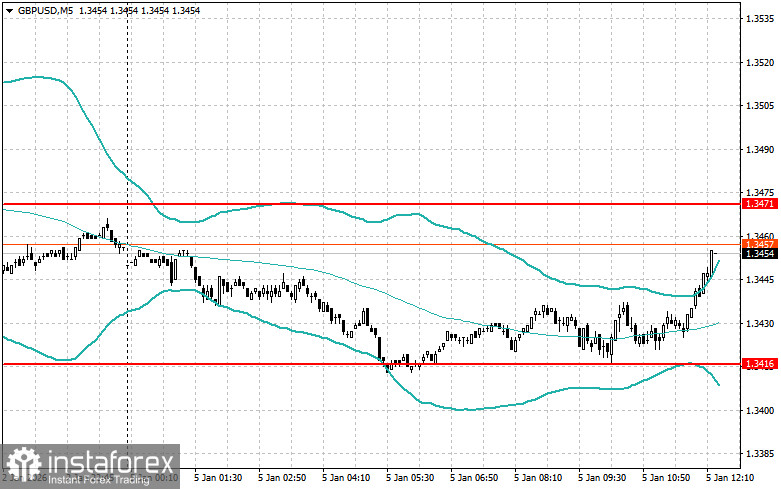
Task: Open the chart menu triangle beside GBPUSD
Action: (9, 10)
